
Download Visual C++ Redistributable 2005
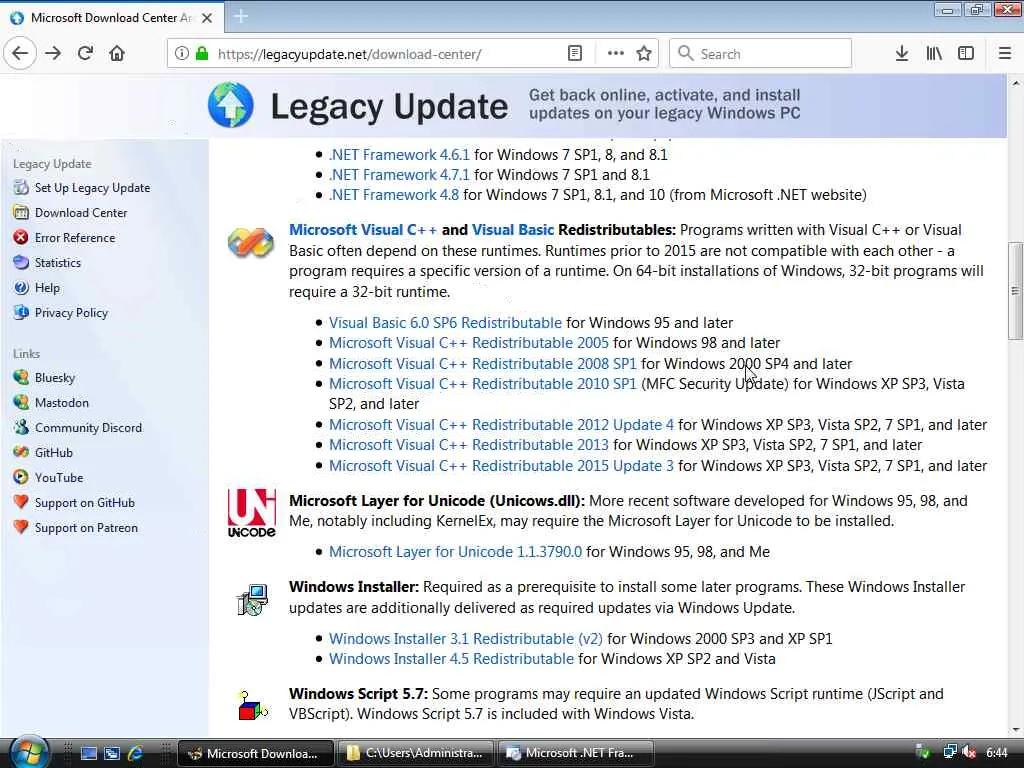point(469,343)
